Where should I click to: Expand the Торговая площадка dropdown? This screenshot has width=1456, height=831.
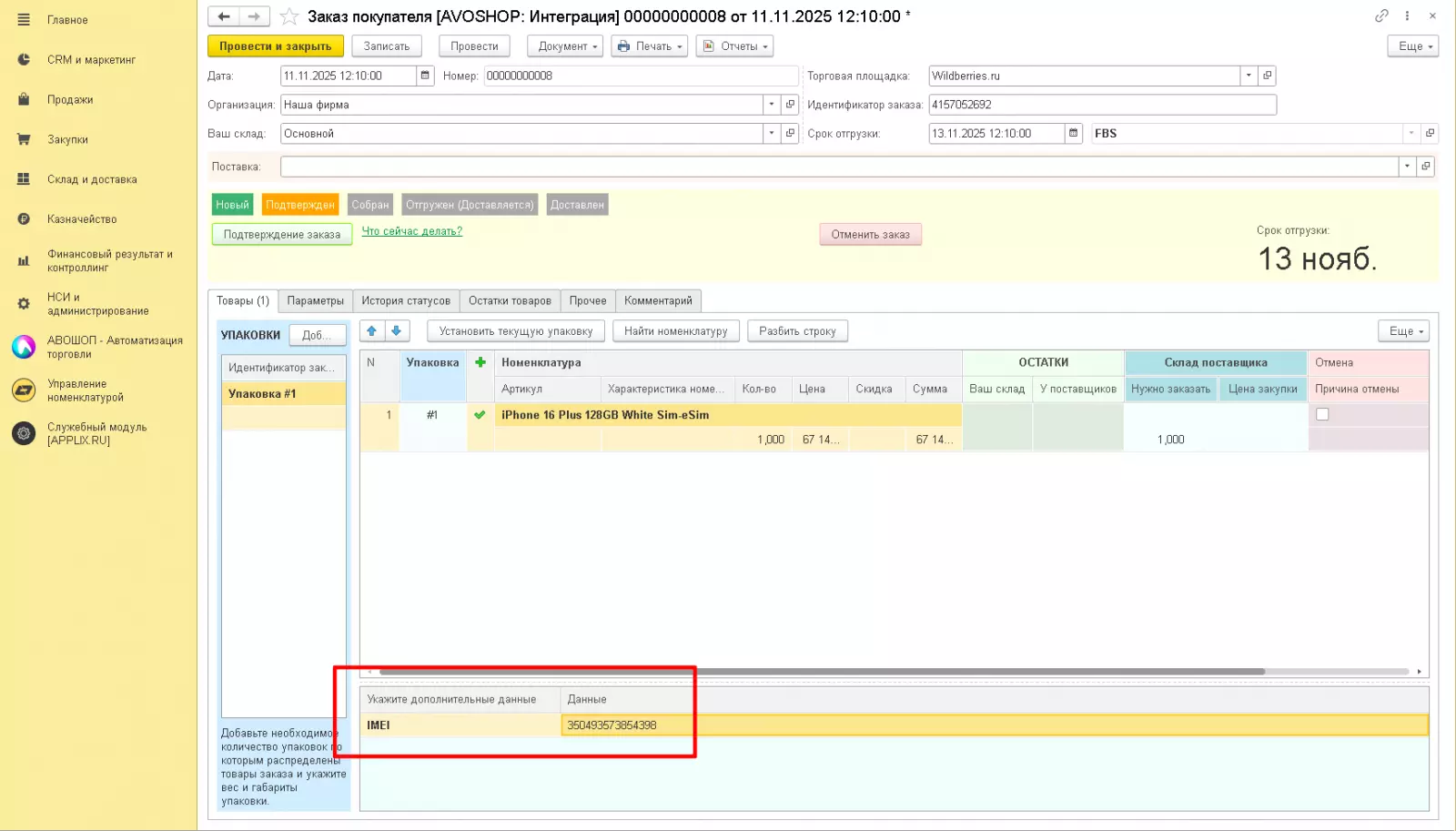point(1249,76)
